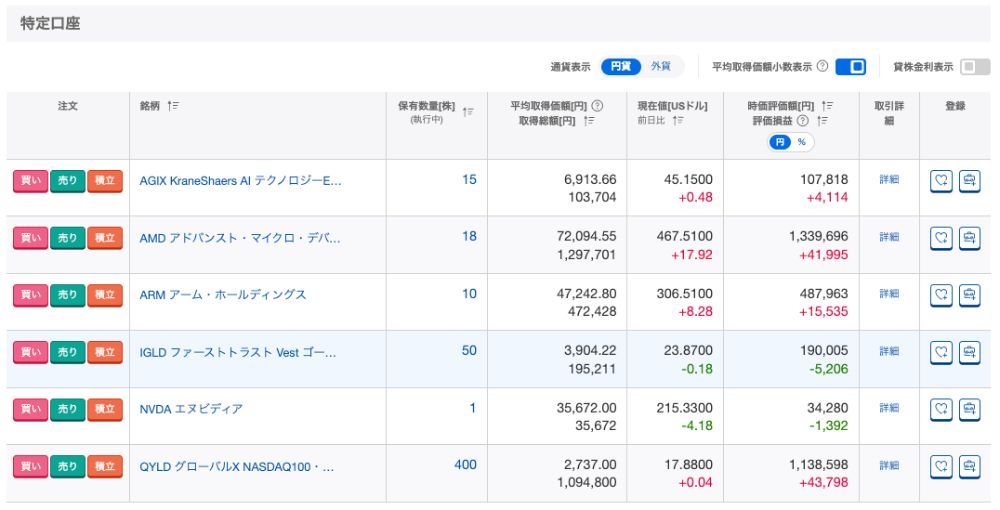Click NVDA row portfolio register icon
1000x510 pixels.
(x=969, y=409)
